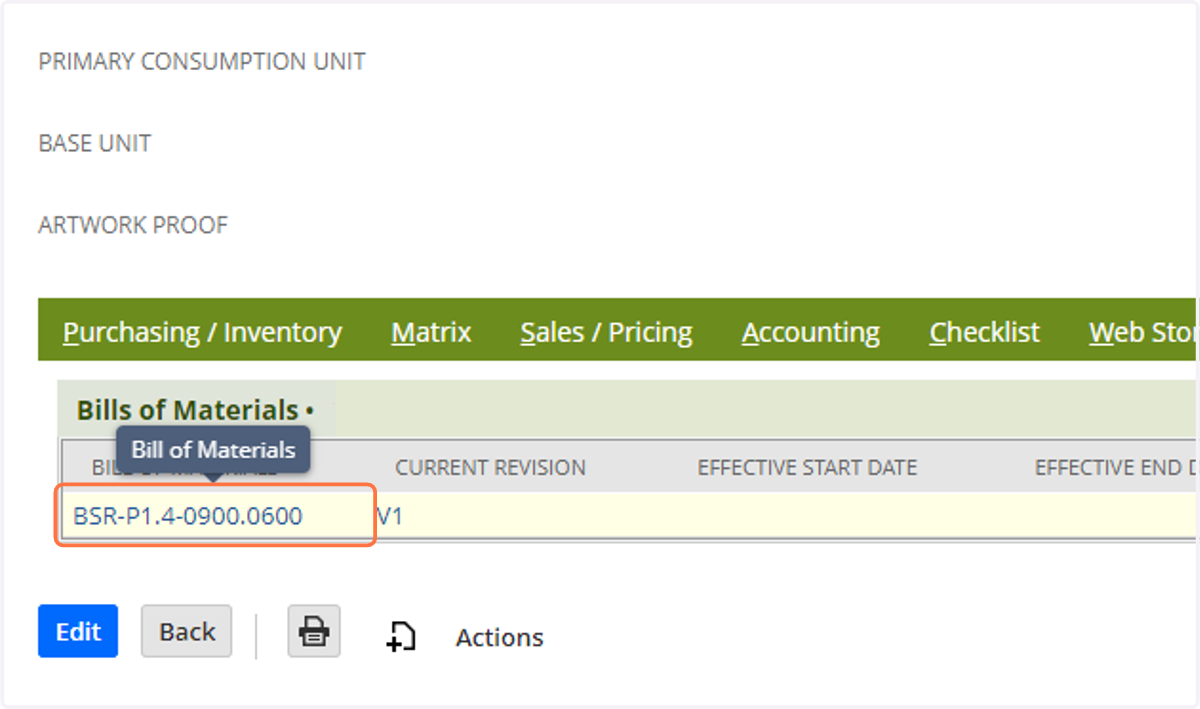Open the Purchasing / Inventory tab

[202, 333]
